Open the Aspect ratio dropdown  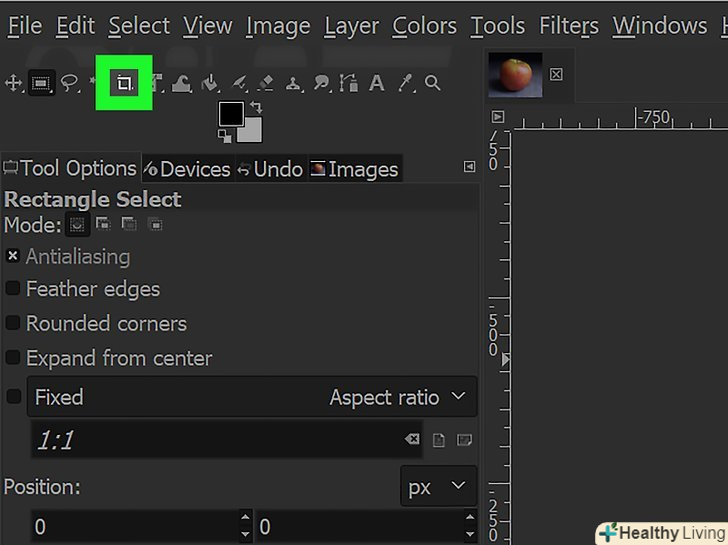coord(398,397)
